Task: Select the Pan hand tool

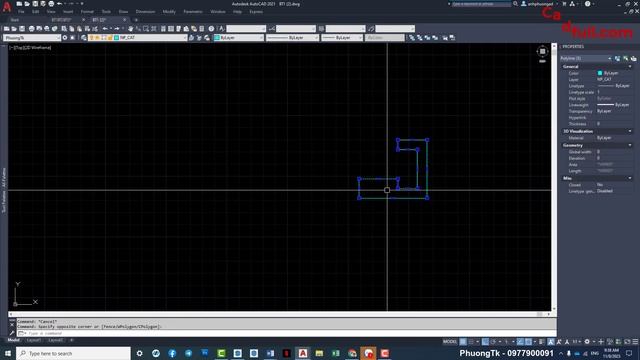Action: tap(130, 29)
